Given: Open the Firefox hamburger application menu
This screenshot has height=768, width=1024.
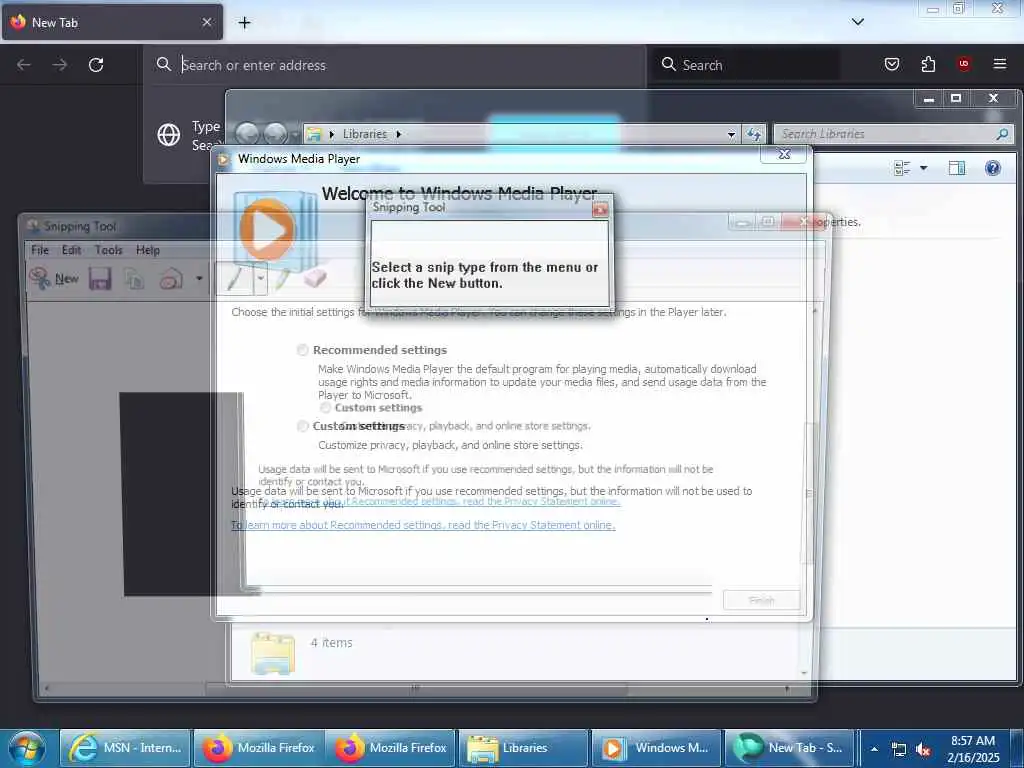Looking at the screenshot, I should (x=999, y=64).
